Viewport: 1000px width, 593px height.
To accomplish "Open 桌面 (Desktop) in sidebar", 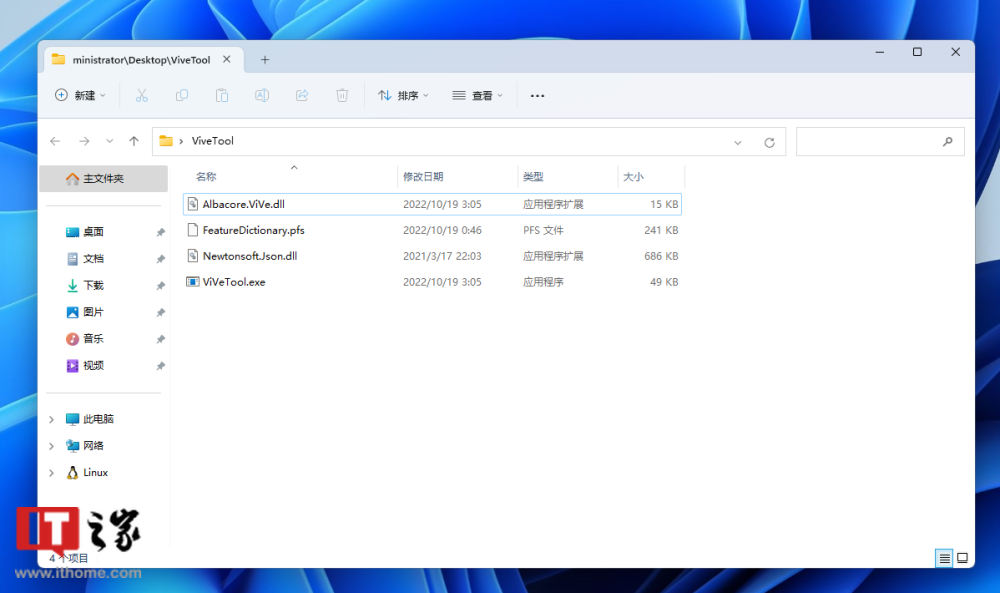I will (x=93, y=232).
